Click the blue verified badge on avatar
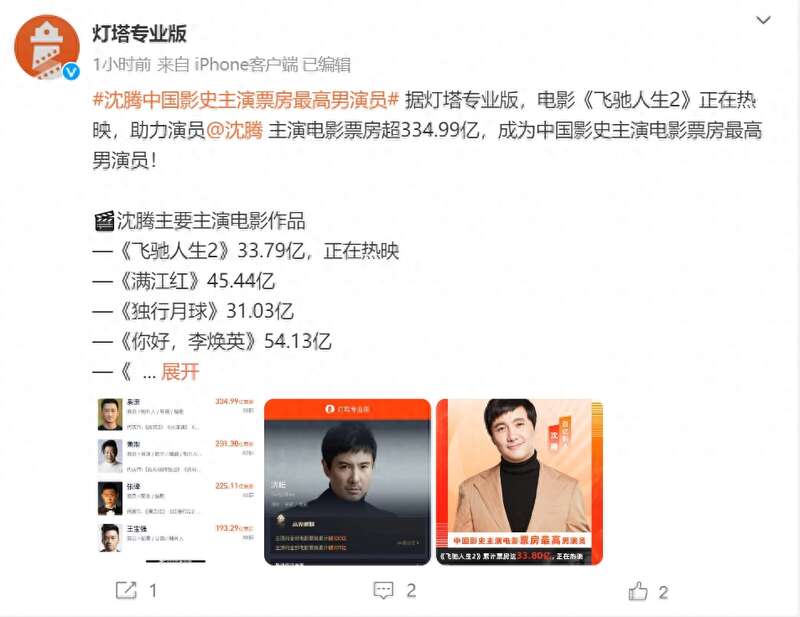 [x=71, y=72]
